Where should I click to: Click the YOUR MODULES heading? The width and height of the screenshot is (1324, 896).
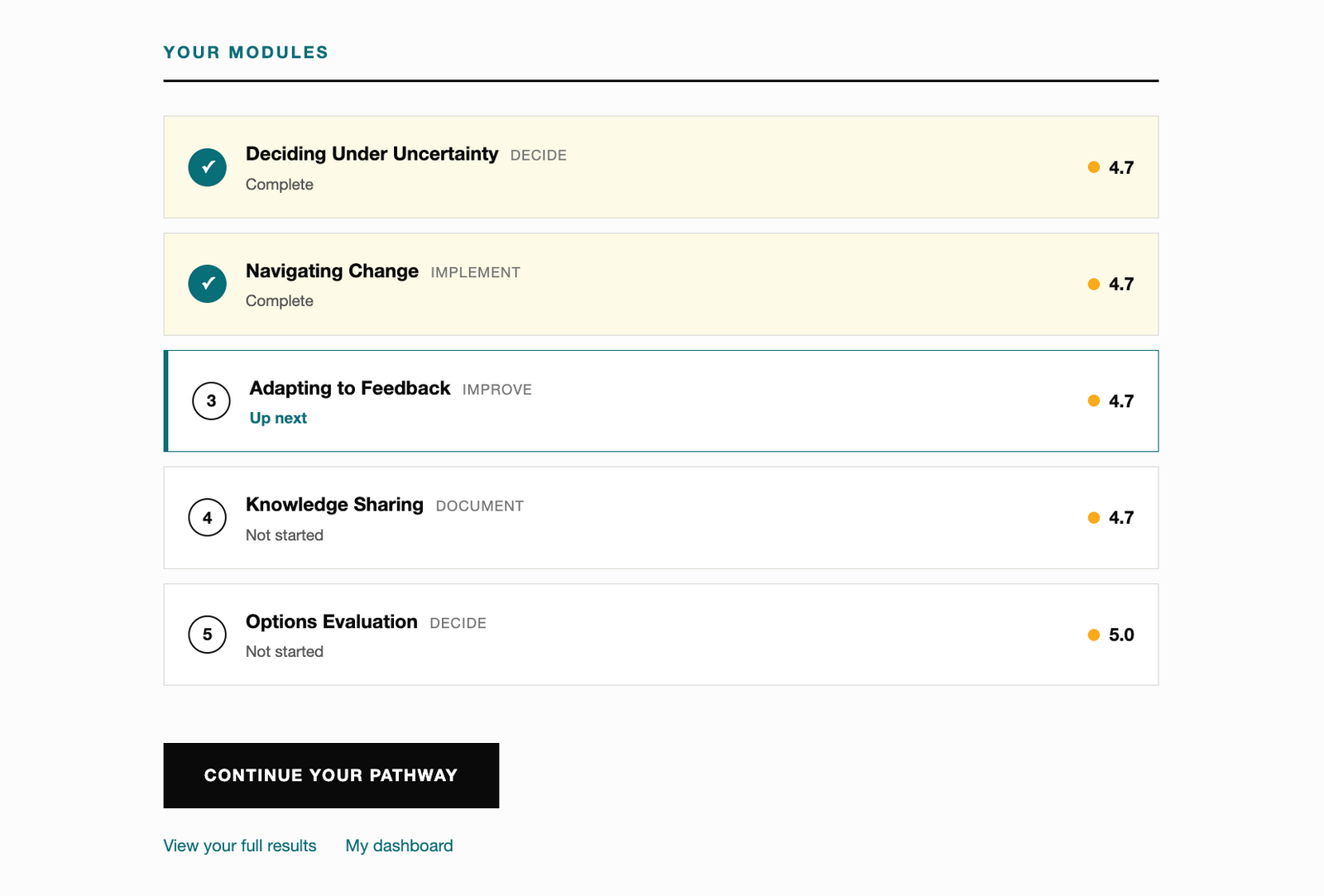coord(246,52)
